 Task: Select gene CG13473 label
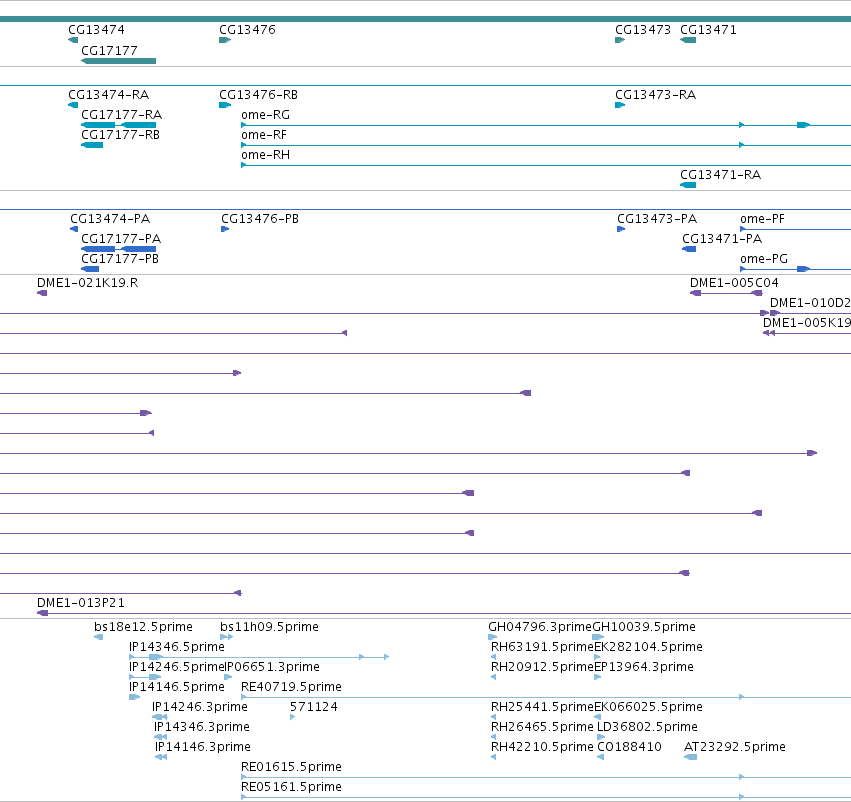point(643,30)
